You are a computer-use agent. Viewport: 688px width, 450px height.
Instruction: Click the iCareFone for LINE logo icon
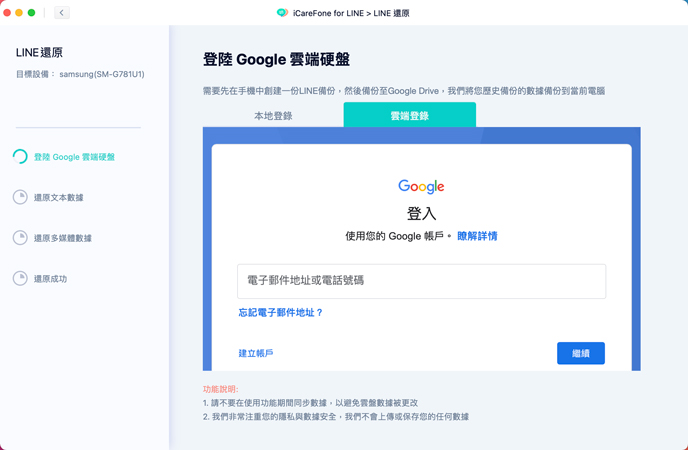click(282, 13)
